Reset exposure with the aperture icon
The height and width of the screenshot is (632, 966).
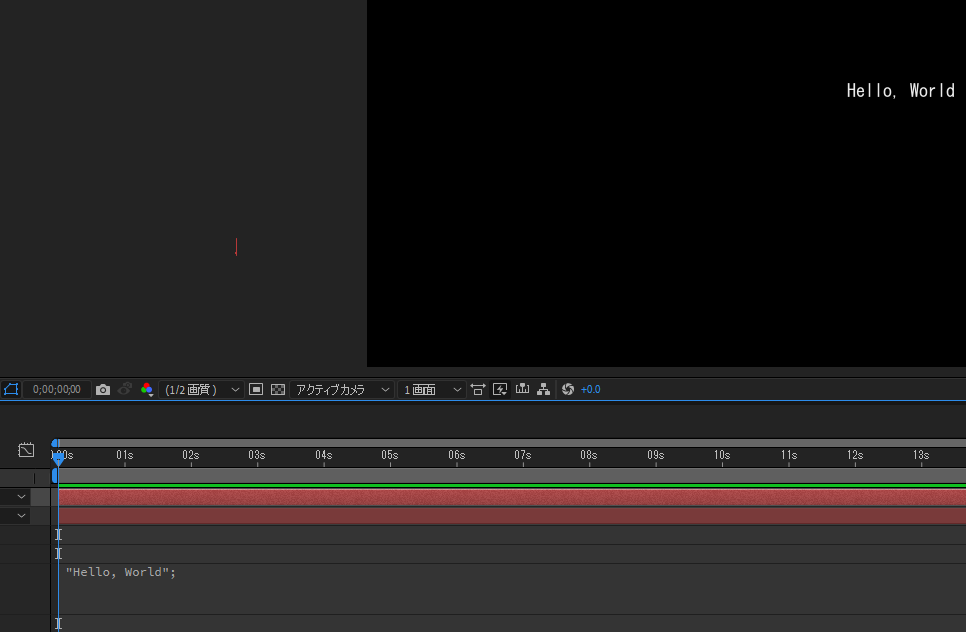(x=568, y=389)
